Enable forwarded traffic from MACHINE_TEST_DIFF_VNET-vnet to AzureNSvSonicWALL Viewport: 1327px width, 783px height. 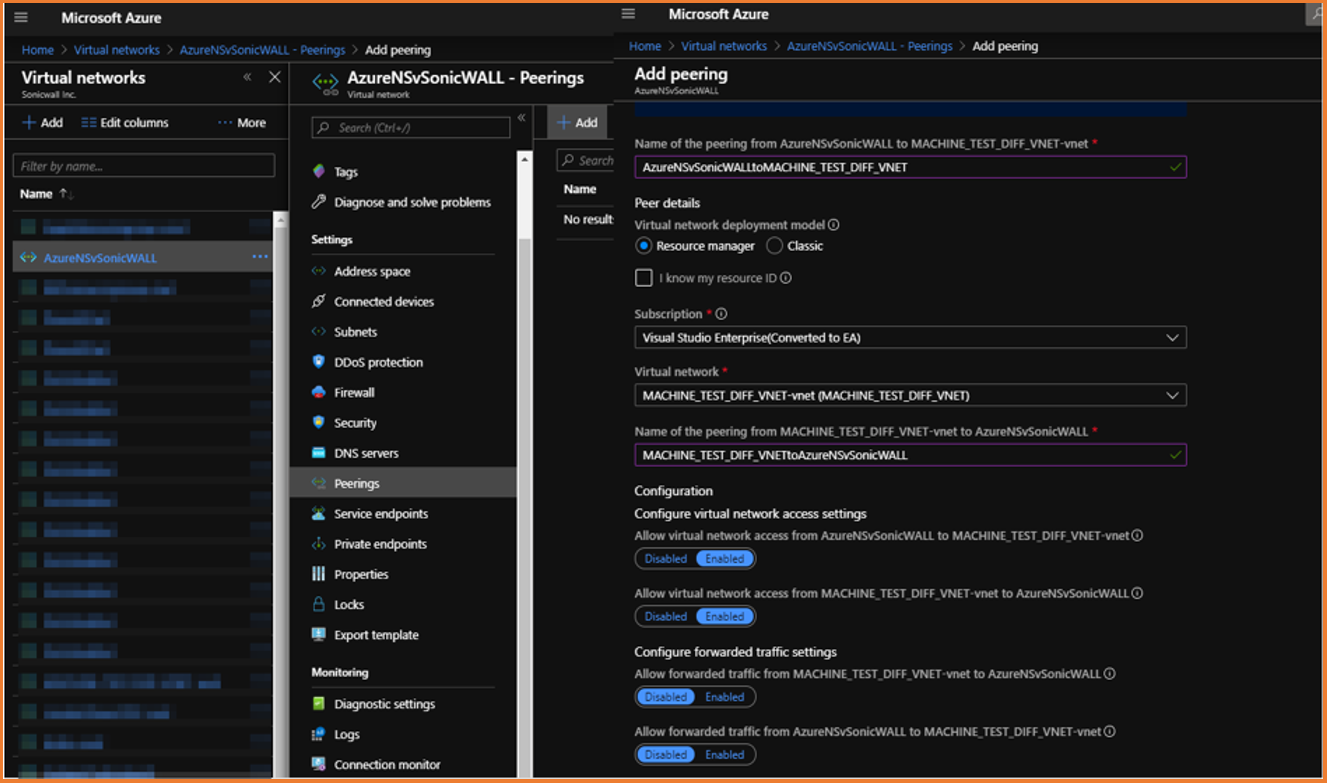[x=725, y=697]
